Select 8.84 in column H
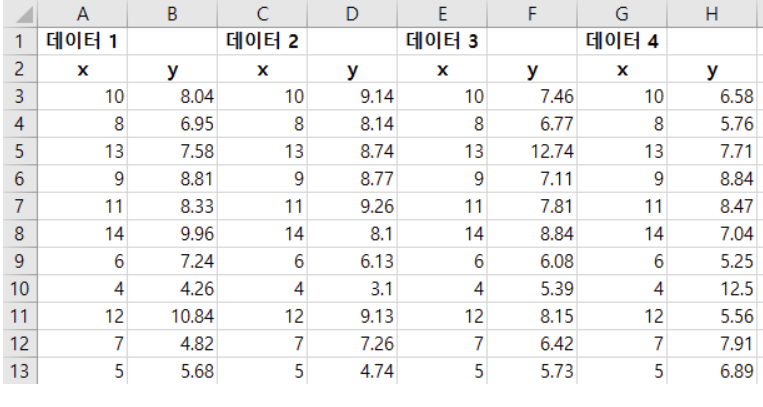Image resolution: width=763 pixels, height=407 pixels. click(x=711, y=179)
